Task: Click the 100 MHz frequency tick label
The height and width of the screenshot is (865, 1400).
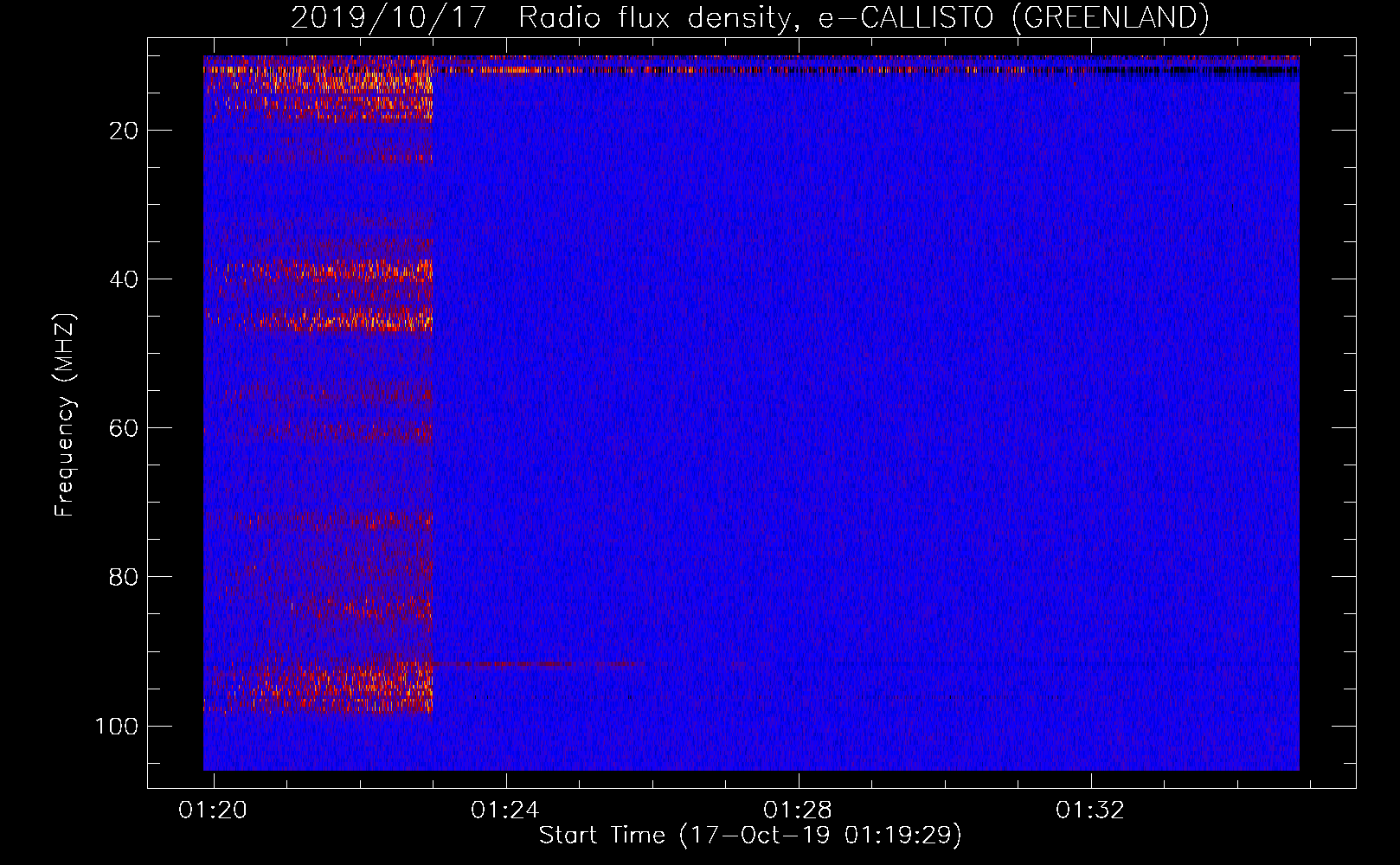Action: point(116,726)
